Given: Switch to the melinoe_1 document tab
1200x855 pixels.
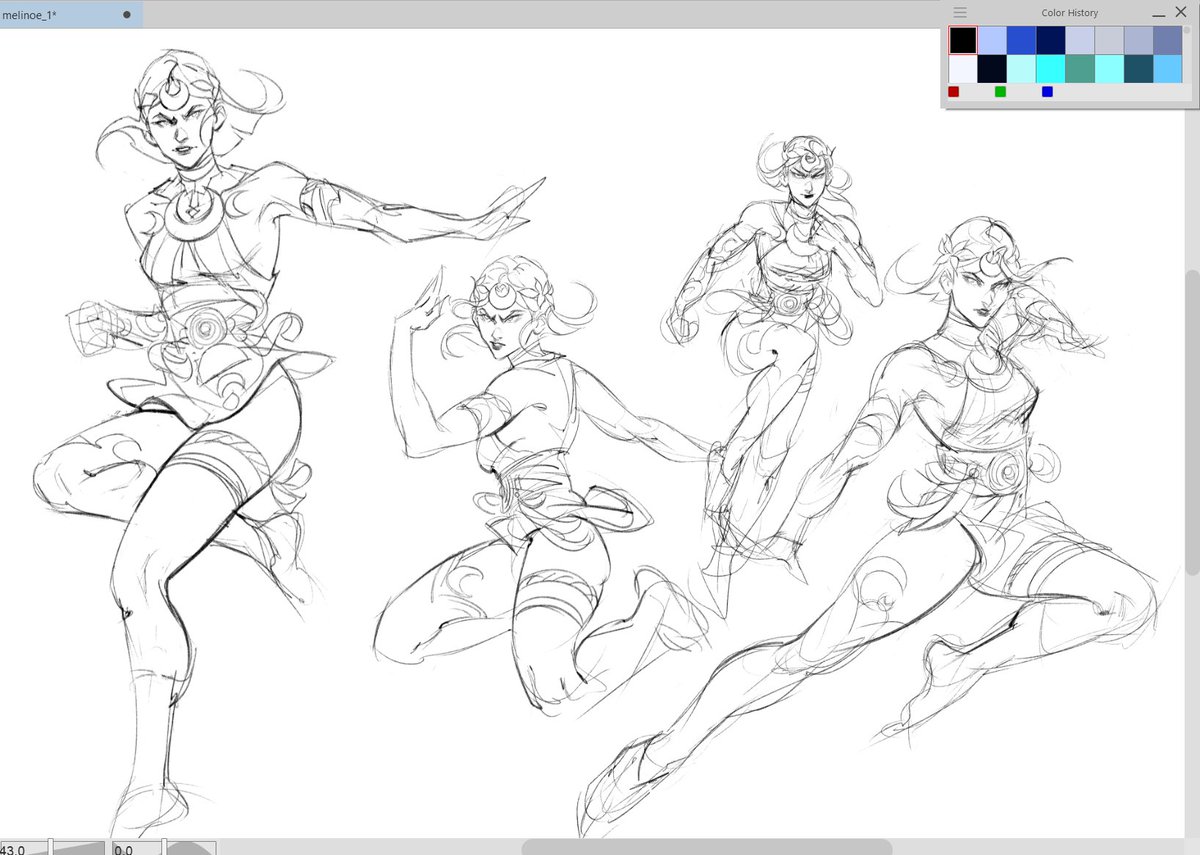Looking at the screenshot, I should click(70, 15).
